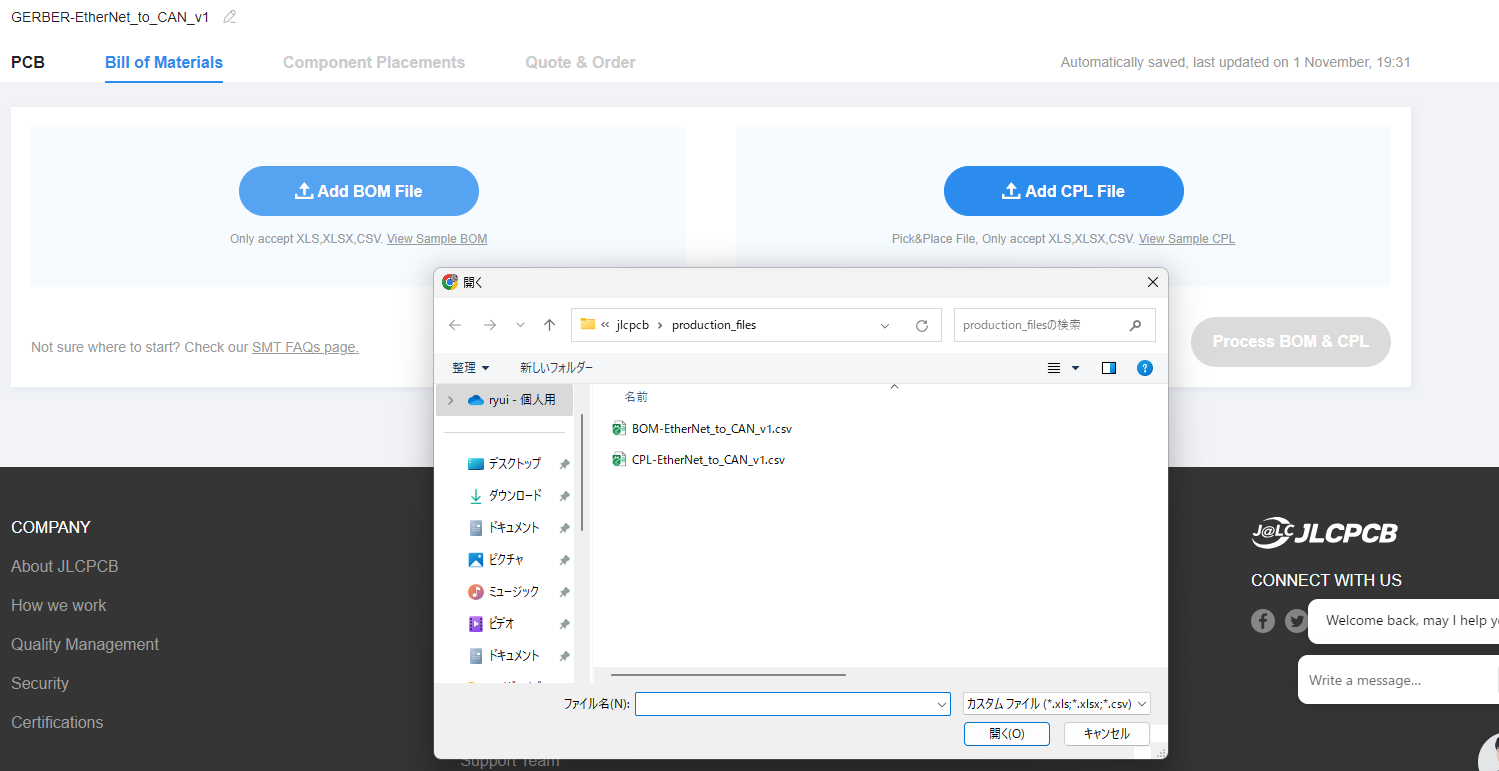Go back with the dialog's back arrow
The width and height of the screenshot is (1499, 771).
[x=455, y=325]
